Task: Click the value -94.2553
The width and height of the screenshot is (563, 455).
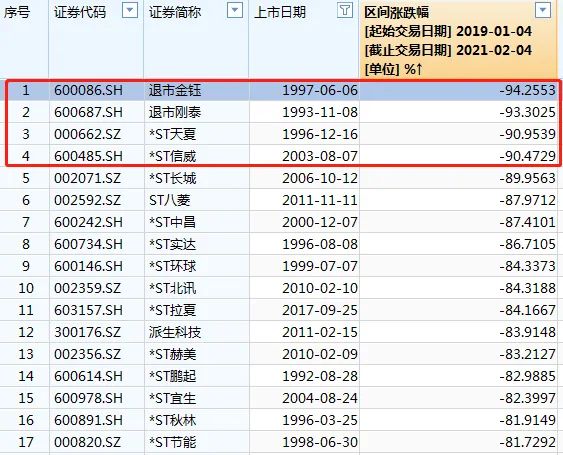Action: coord(527,90)
